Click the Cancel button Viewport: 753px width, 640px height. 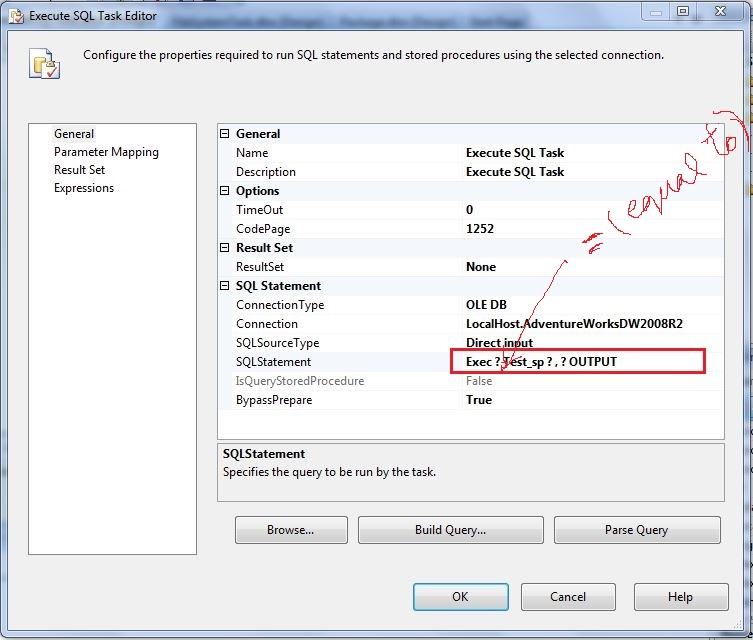point(568,597)
